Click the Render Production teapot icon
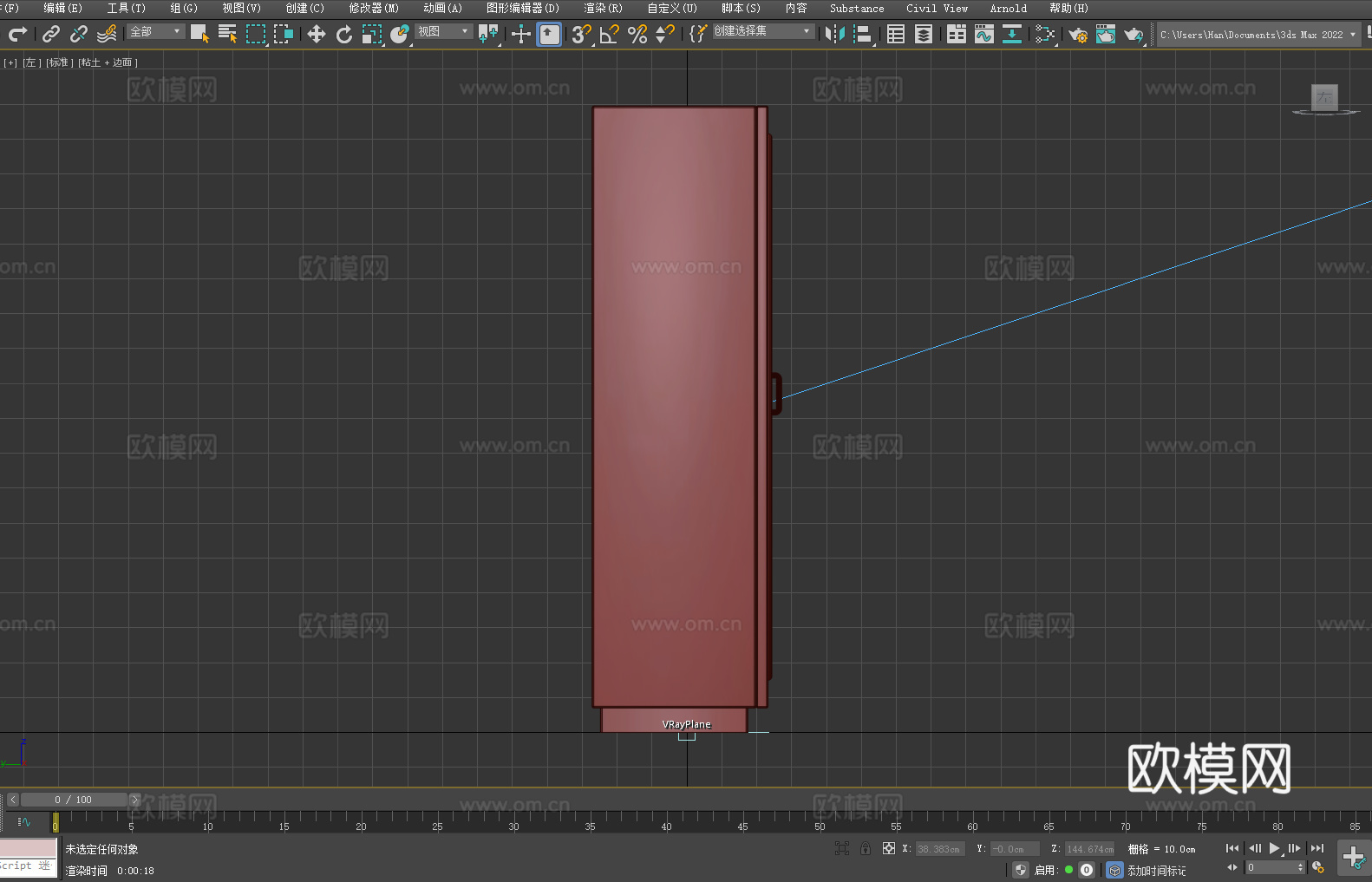Viewport: 1372px width, 882px height. 1134,34
